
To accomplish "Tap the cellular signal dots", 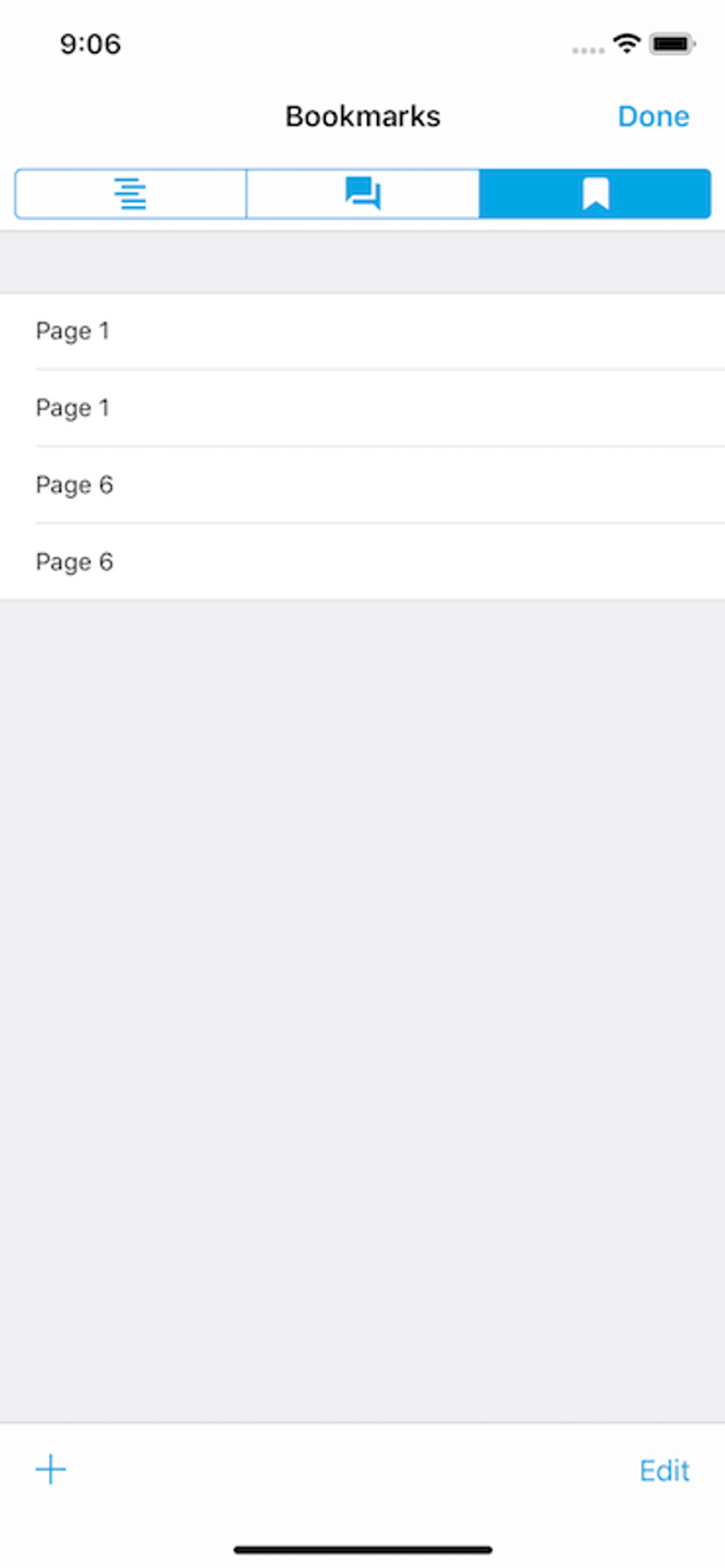I will (588, 49).
